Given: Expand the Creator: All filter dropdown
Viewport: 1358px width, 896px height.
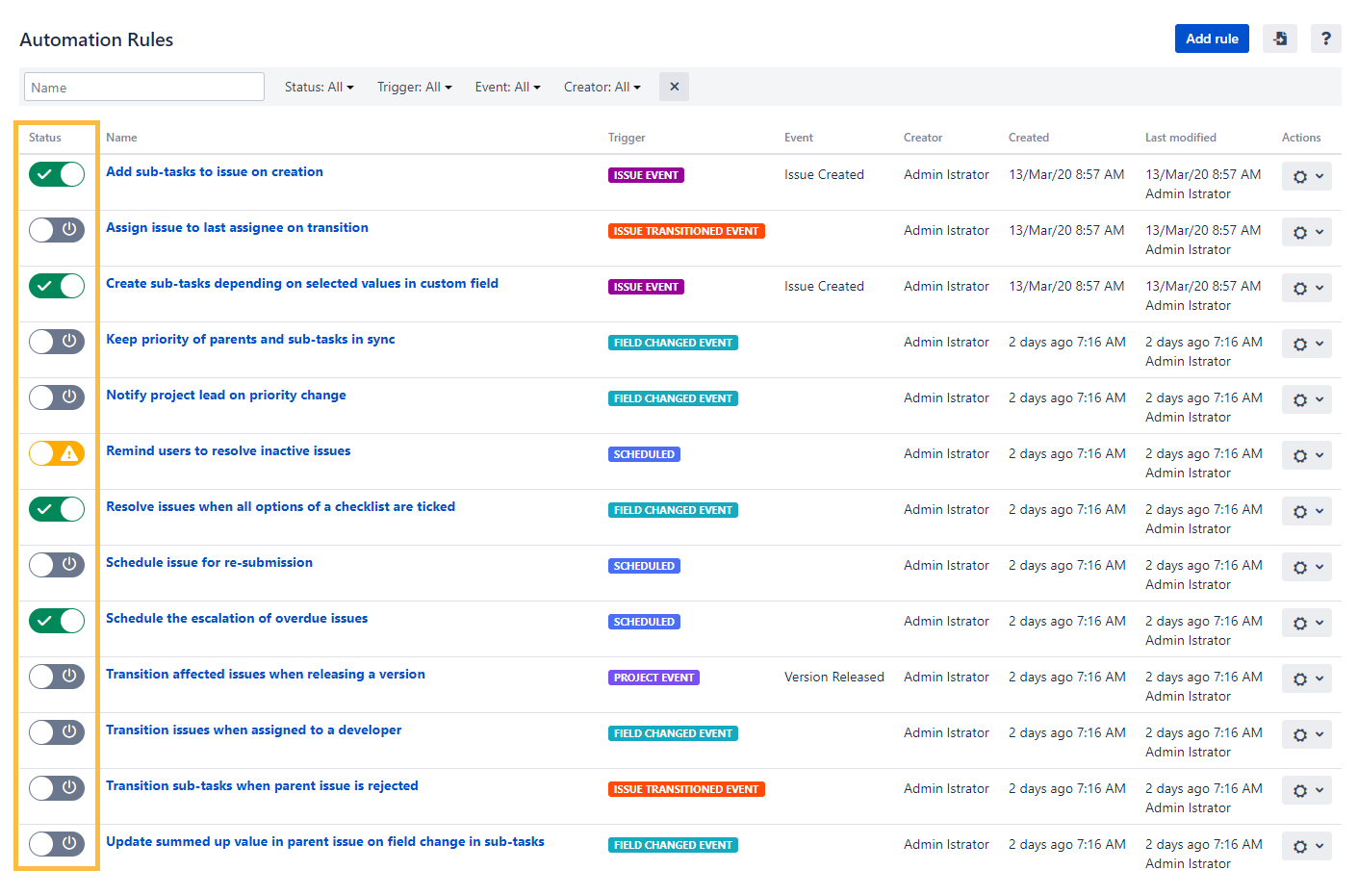Looking at the screenshot, I should click(602, 87).
